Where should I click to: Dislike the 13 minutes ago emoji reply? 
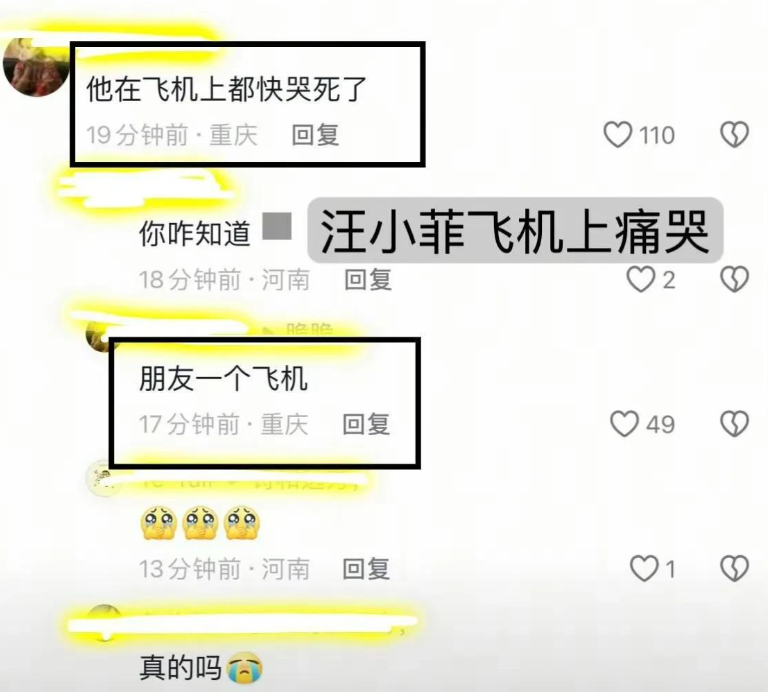point(734,568)
